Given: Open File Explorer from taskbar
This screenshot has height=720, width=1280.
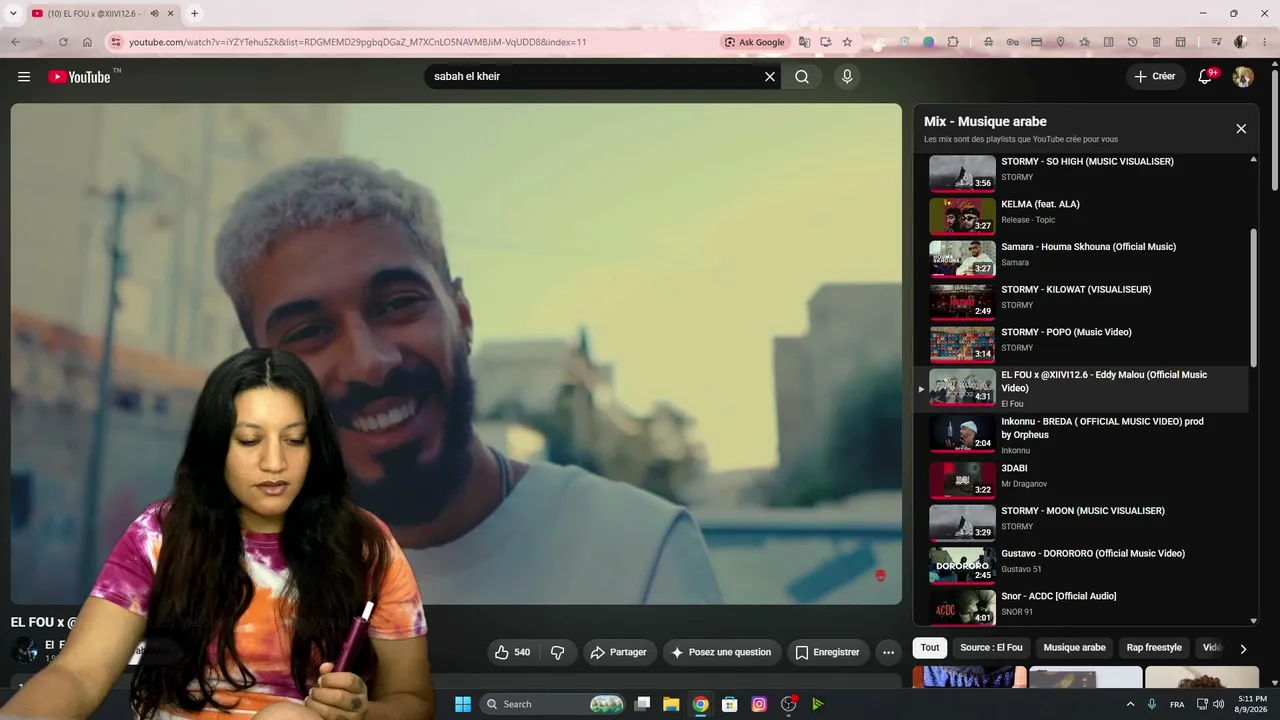Looking at the screenshot, I should [671, 704].
